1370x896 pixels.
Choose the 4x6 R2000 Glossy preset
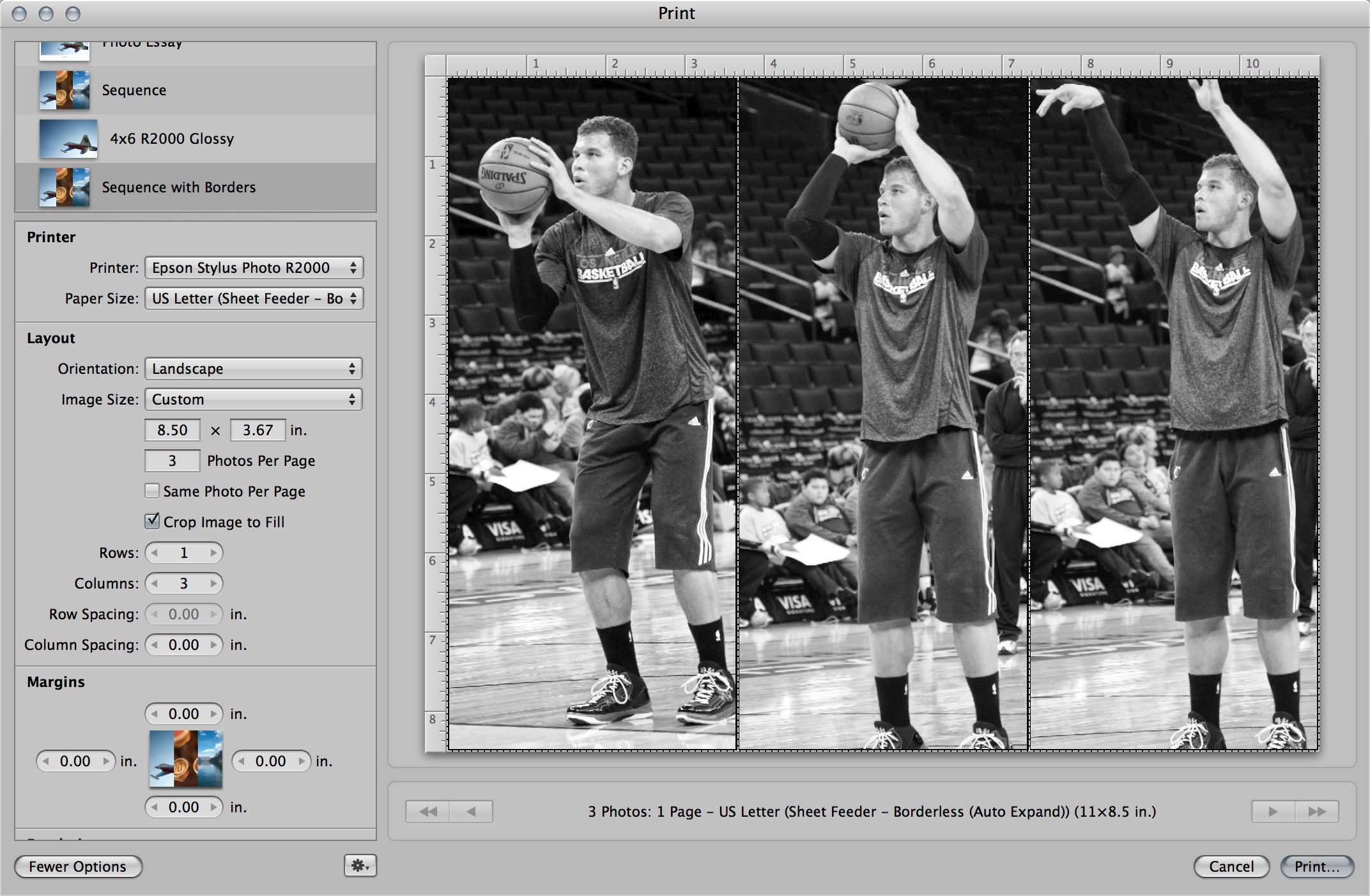(x=171, y=139)
